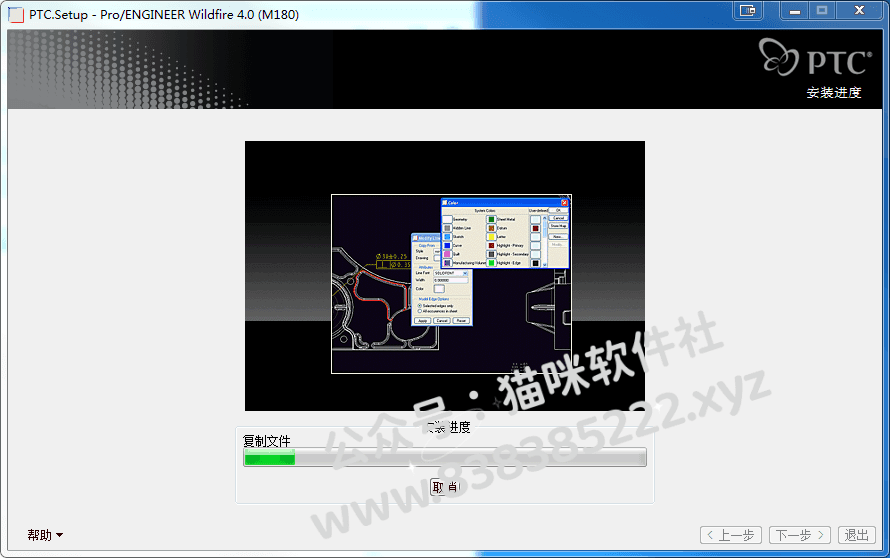Open the 帮助 help dropdown menu

coord(45,535)
